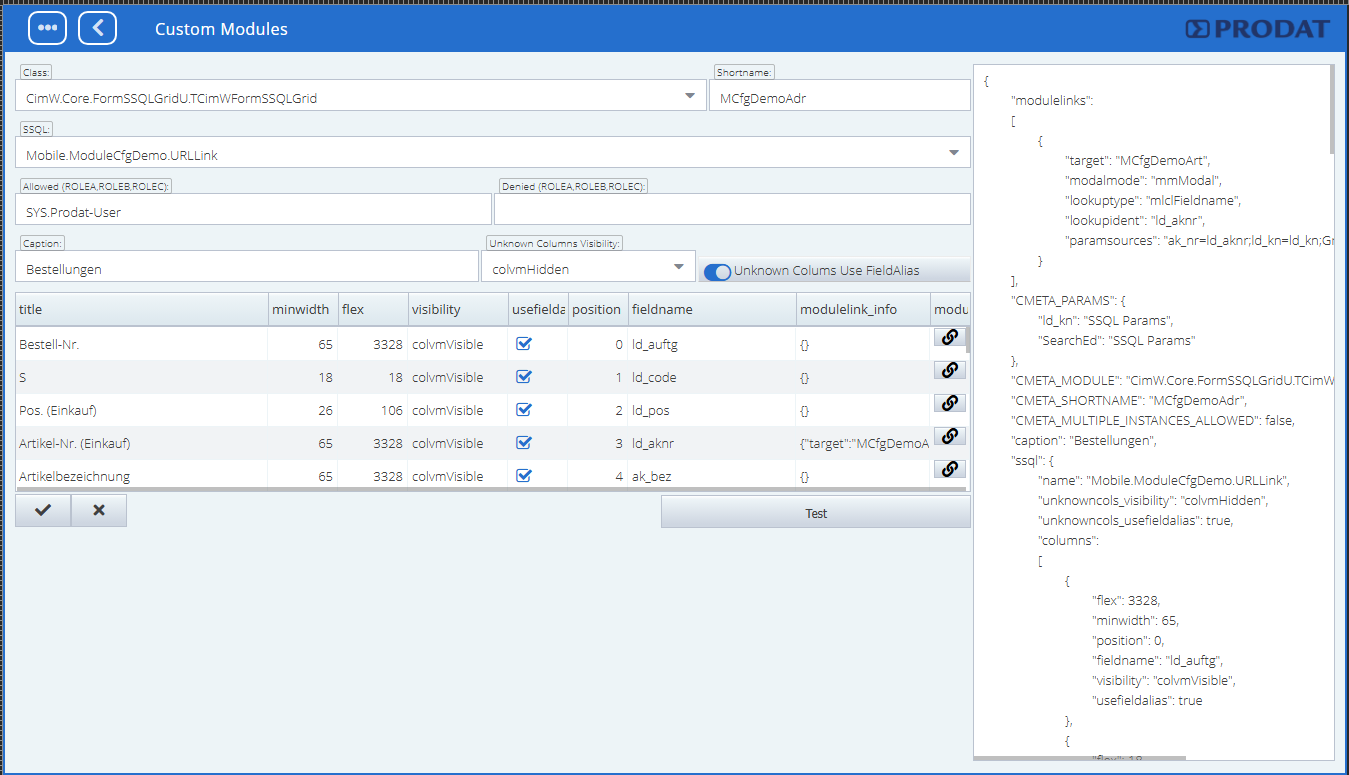Cancel with the X button
The image size is (1349, 775).
pos(99,511)
